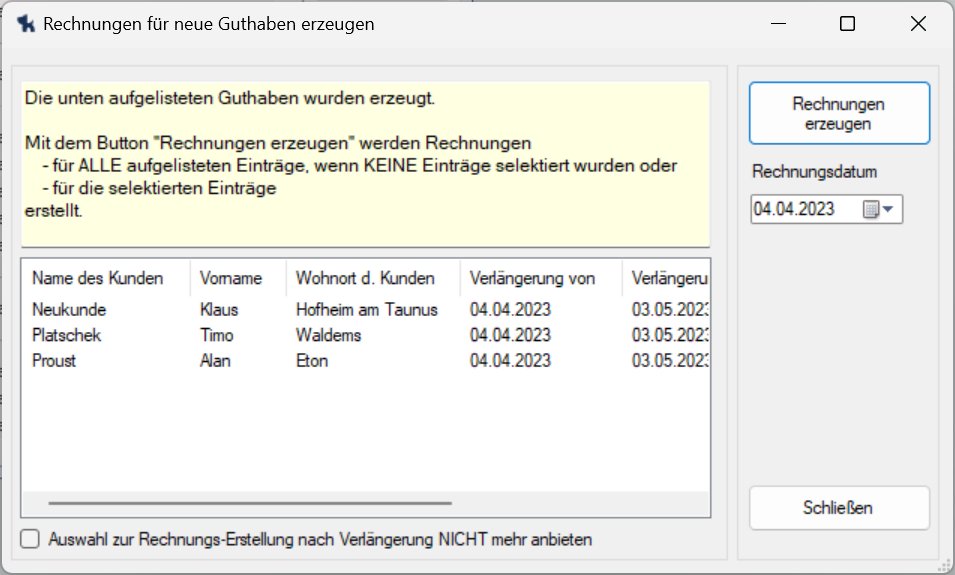Close dialog with Schließen button

tap(838, 508)
